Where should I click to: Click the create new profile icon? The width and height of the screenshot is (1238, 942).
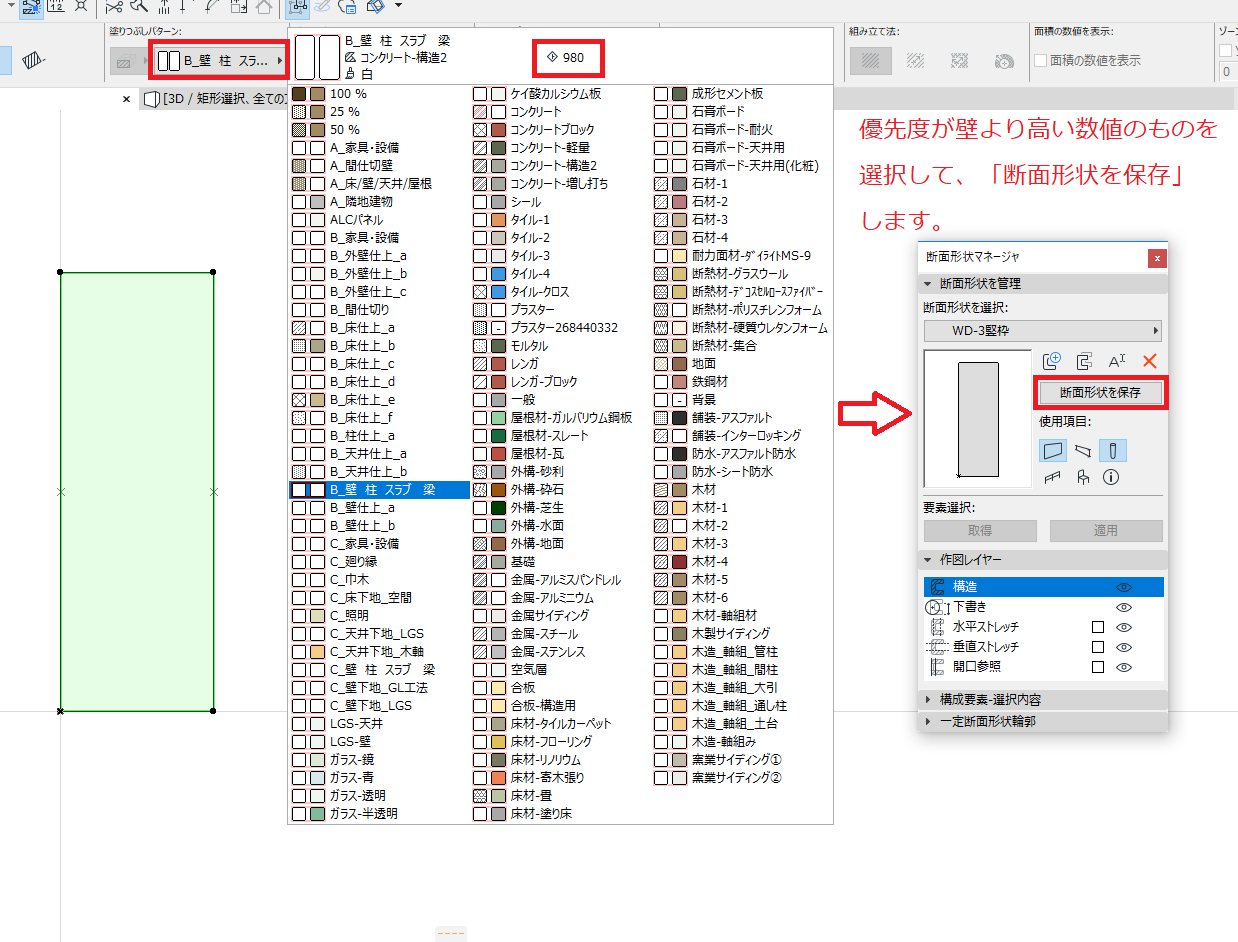[x=1051, y=362]
